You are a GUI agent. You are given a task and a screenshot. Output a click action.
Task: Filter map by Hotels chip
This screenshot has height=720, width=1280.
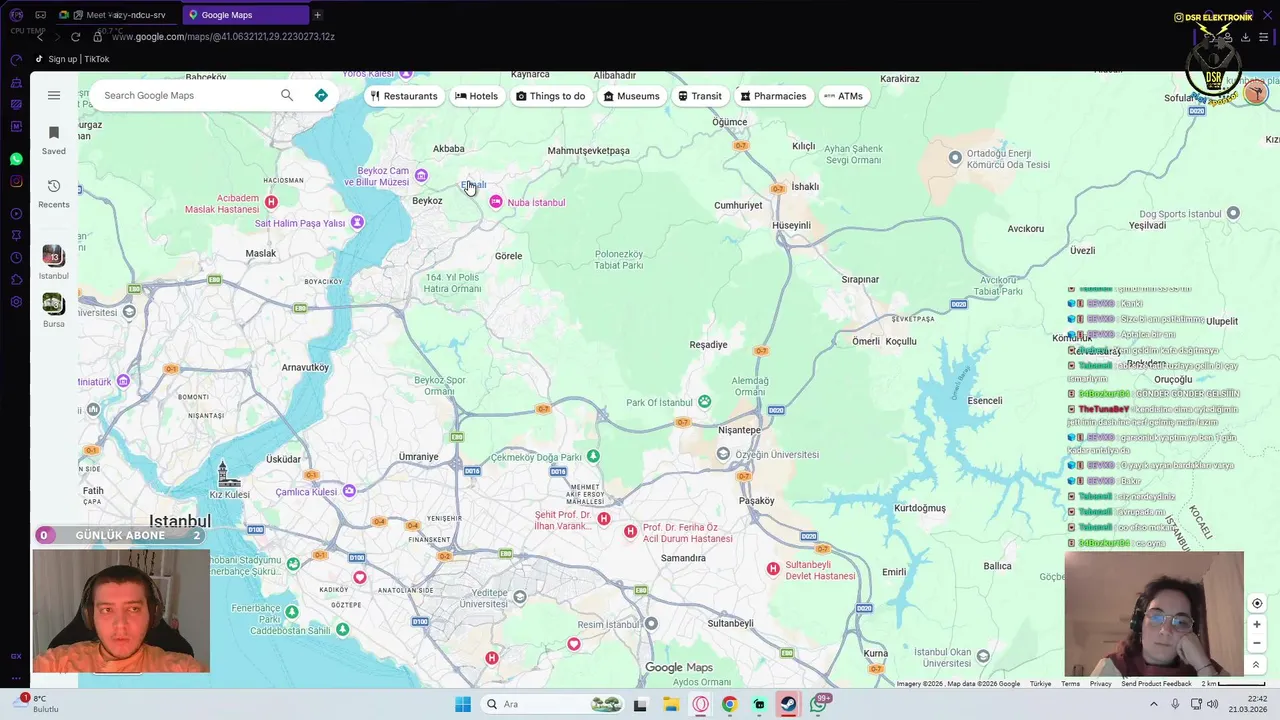coord(476,96)
